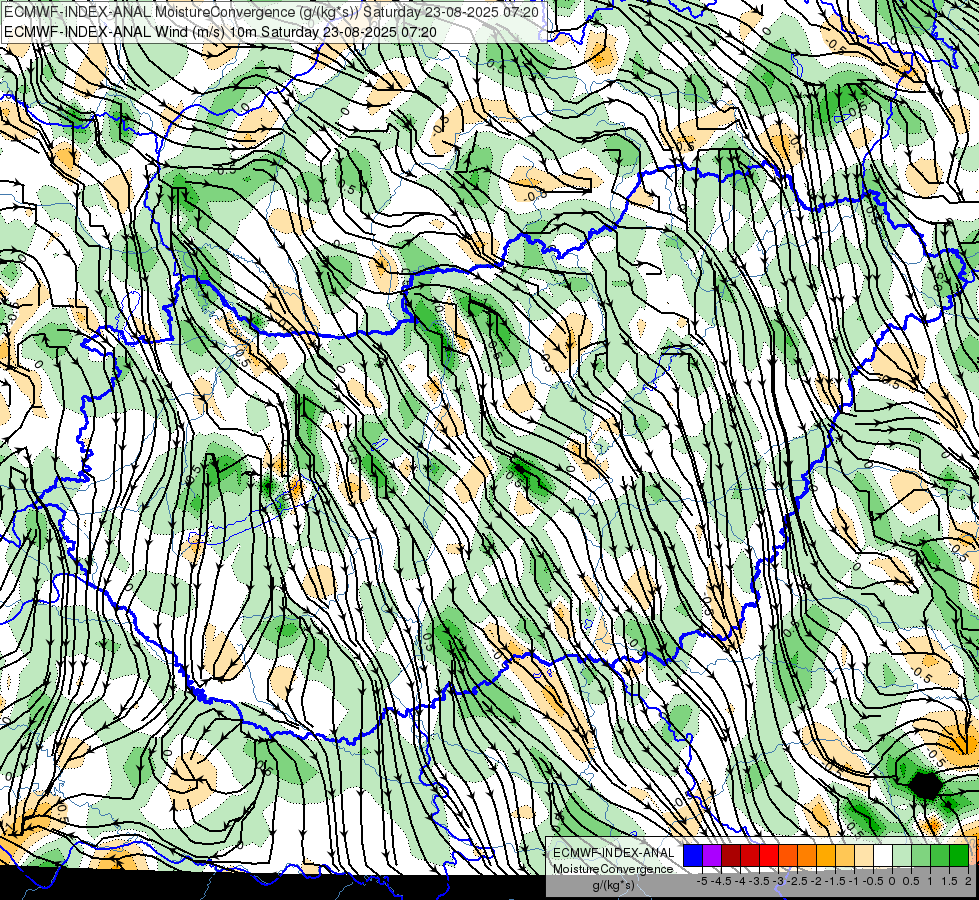
Task: Click the legend tick value '-5'
Action: (x=702, y=881)
